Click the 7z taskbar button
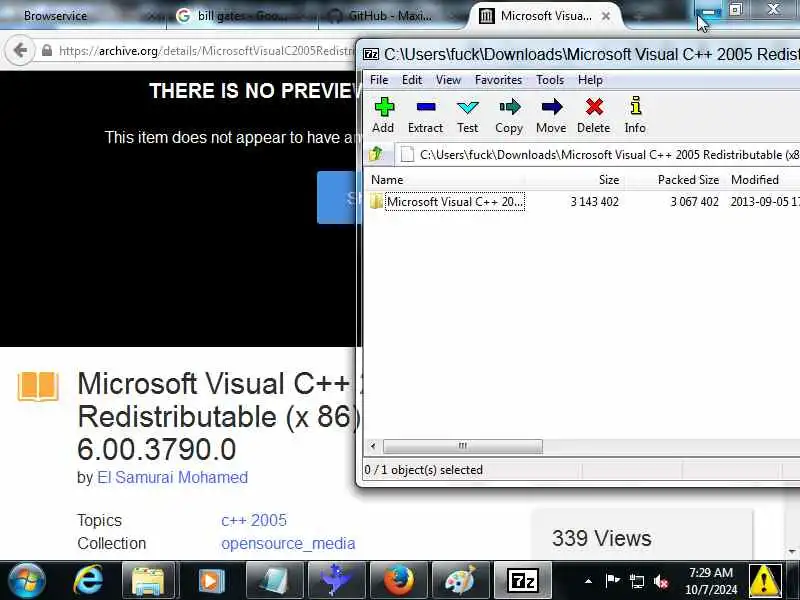This screenshot has height=600, width=800. [523, 581]
